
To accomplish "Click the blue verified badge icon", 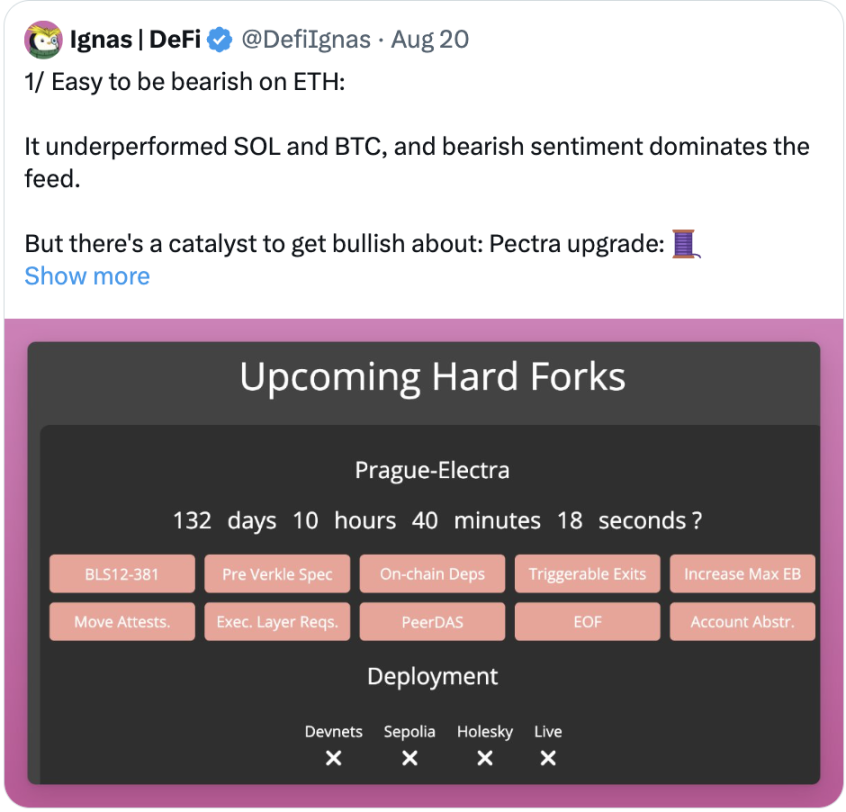I will pos(222,41).
